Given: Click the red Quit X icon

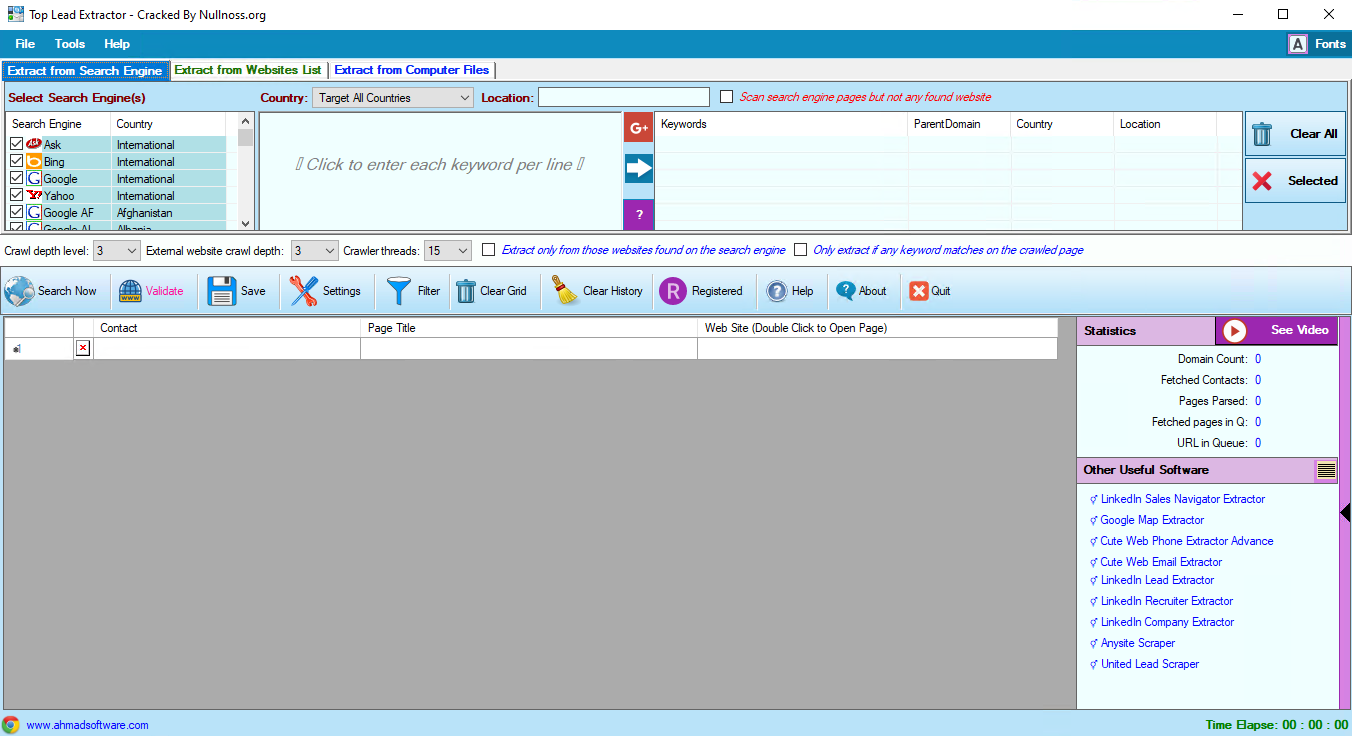Looking at the screenshot, I should pos(918,291).
